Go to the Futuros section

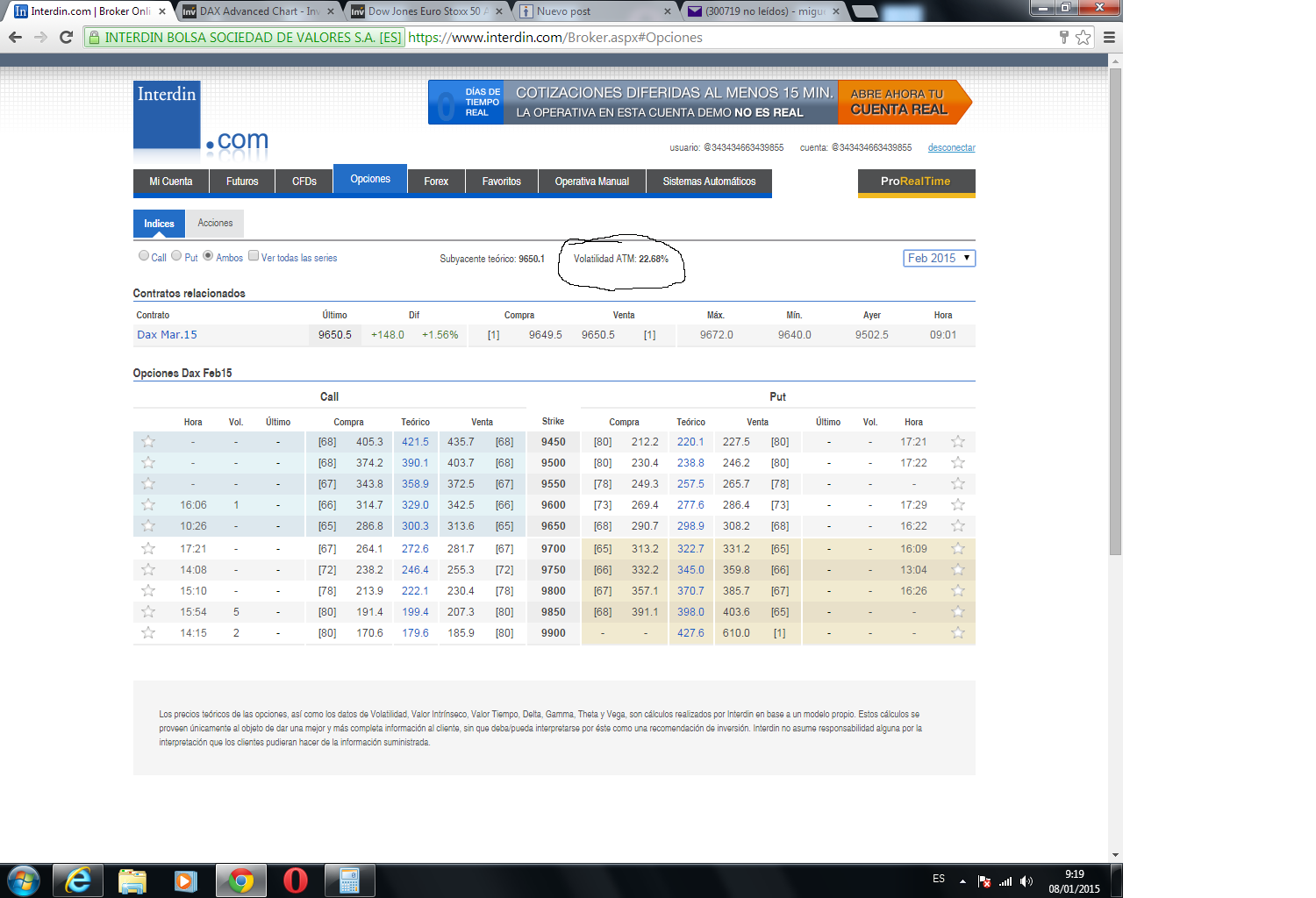[x=242, y=182]
